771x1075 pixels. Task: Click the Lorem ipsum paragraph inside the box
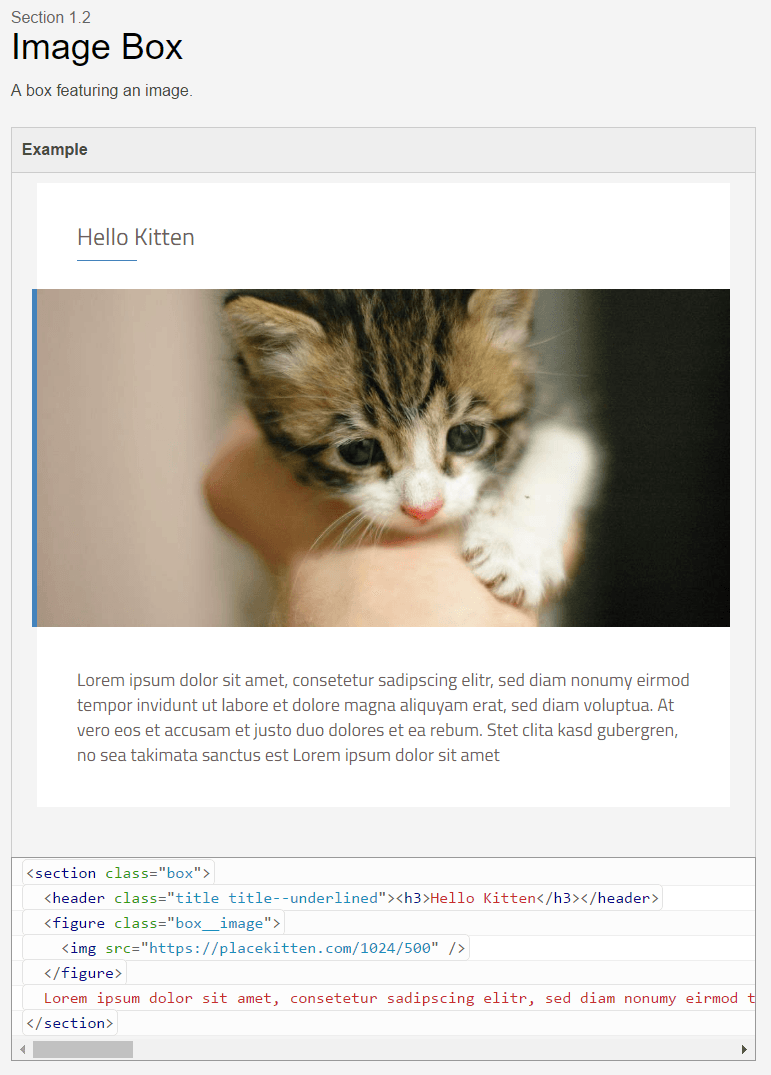click(382, 717)
